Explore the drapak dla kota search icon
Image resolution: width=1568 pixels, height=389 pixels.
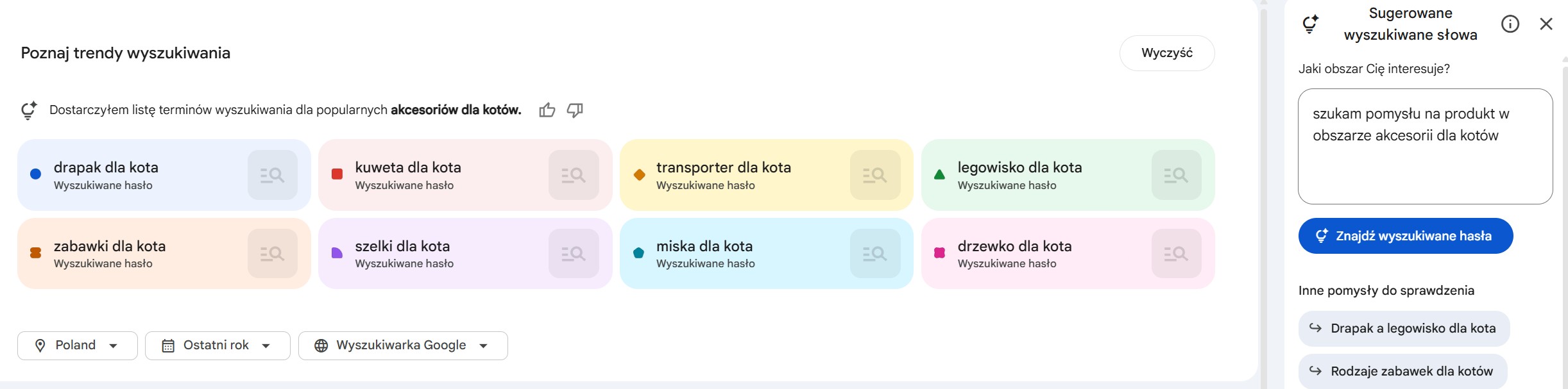tap(273, 175)
